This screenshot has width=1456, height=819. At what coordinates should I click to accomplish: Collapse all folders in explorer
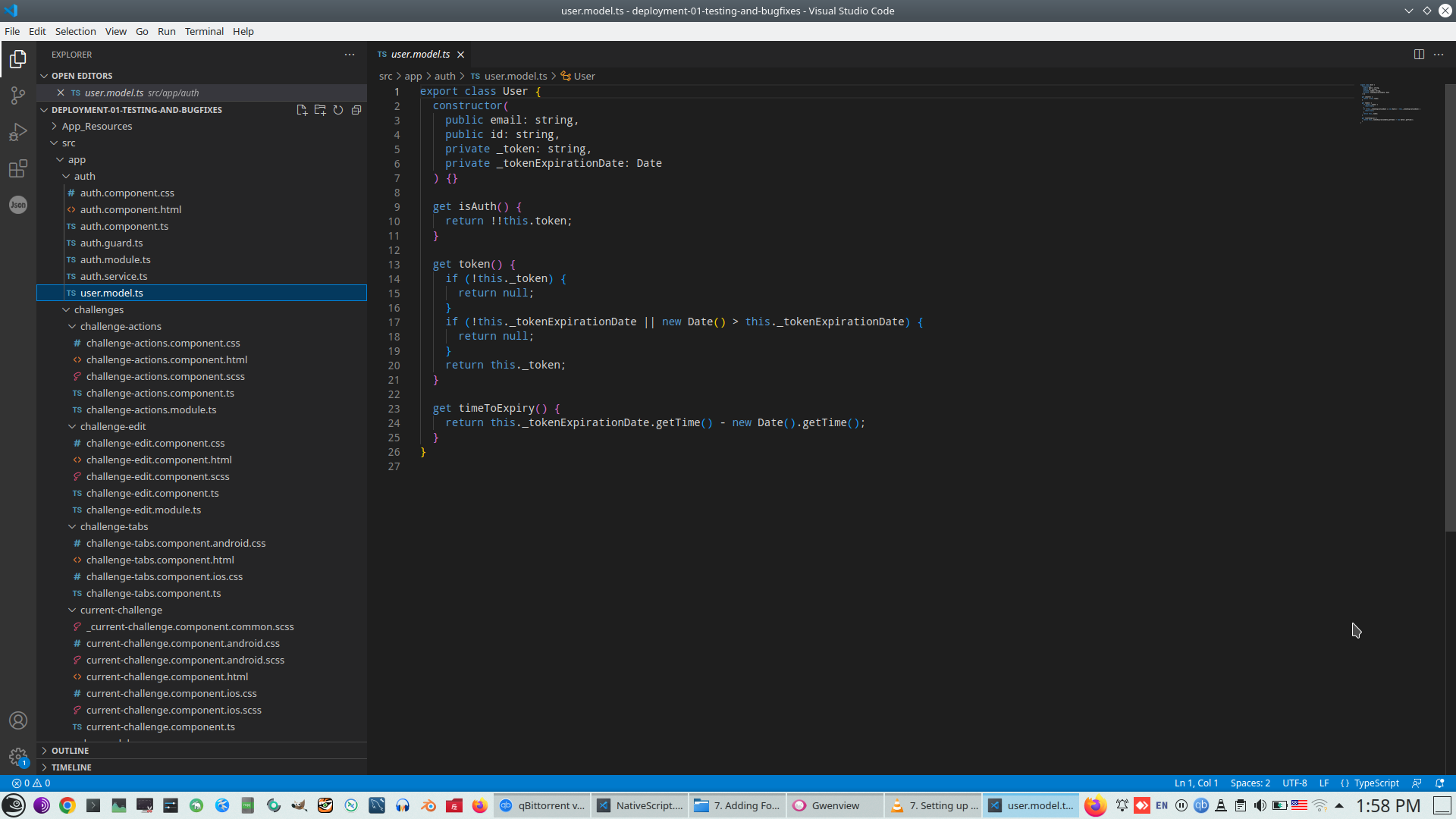356,110
